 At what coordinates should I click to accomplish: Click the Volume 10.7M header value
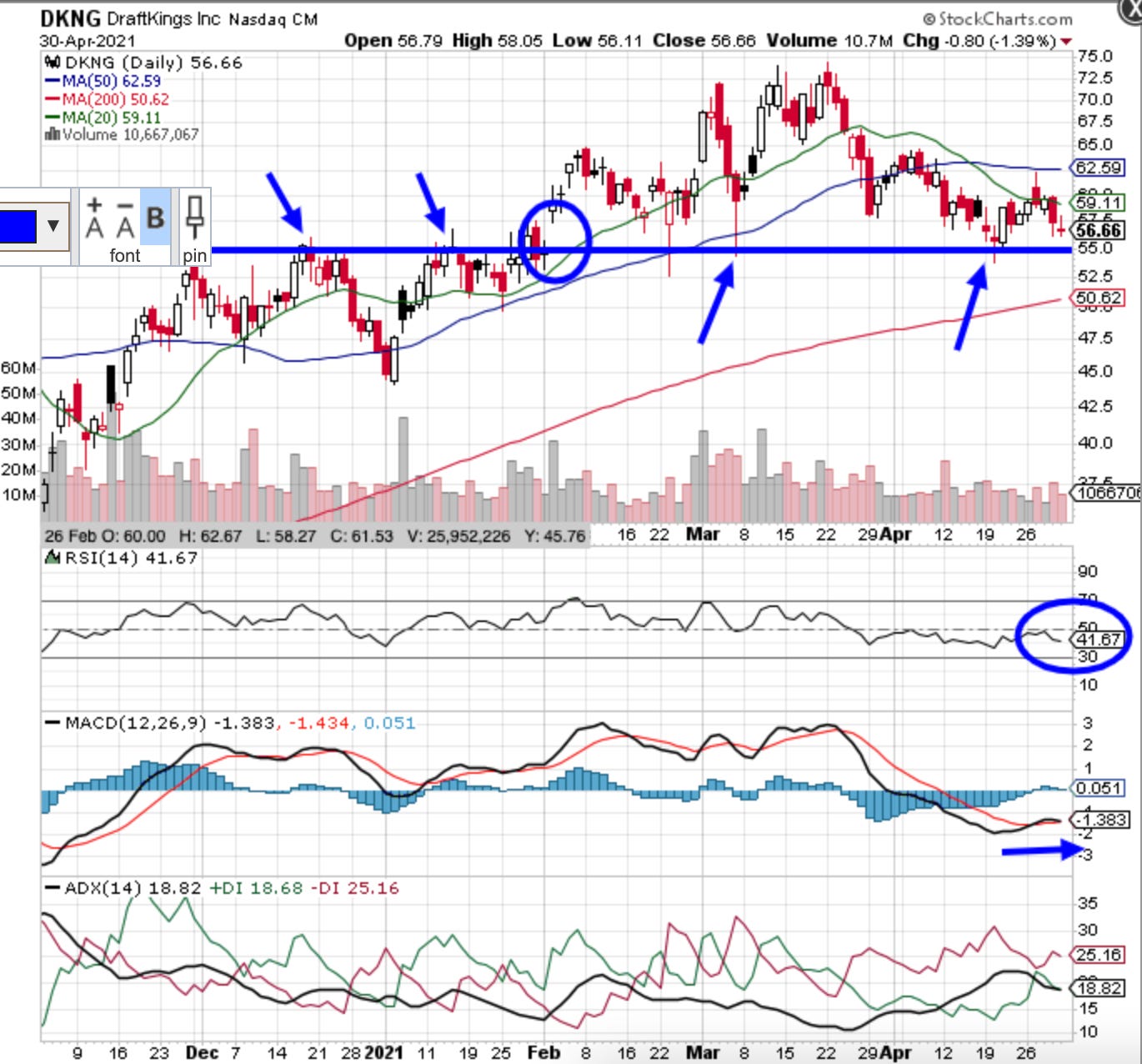(829, 41)
